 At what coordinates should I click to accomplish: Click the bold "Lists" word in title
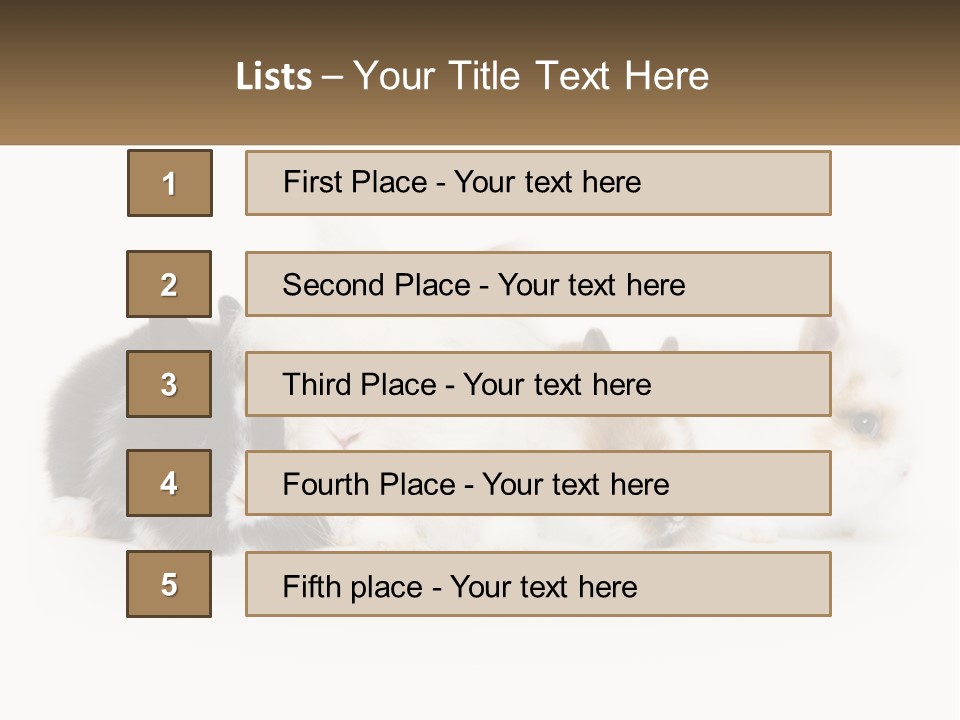[x=273, y=76]
